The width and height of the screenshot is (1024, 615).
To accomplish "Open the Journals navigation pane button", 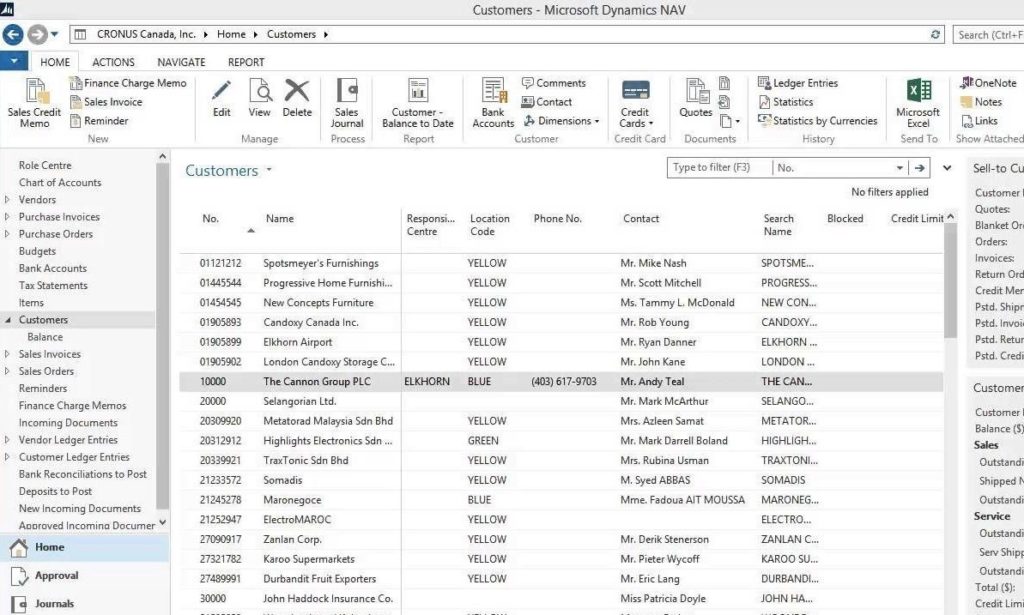I will pos(84,604).
